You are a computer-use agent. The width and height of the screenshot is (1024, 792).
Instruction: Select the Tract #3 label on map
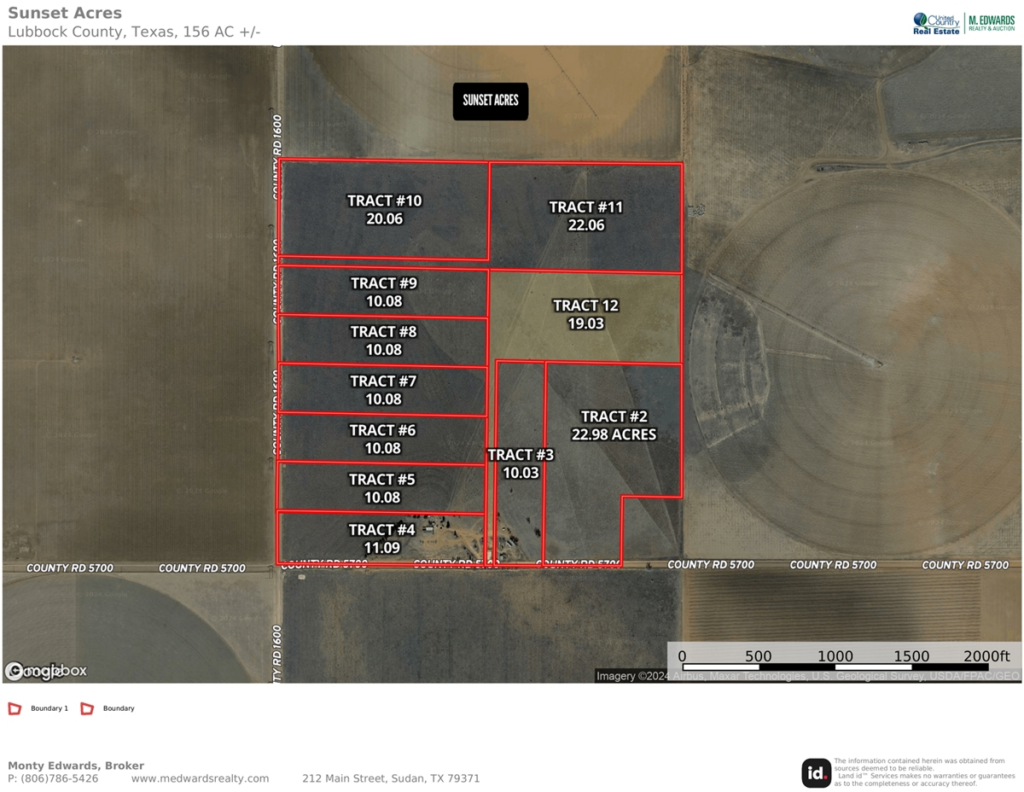tap(521, 463)
